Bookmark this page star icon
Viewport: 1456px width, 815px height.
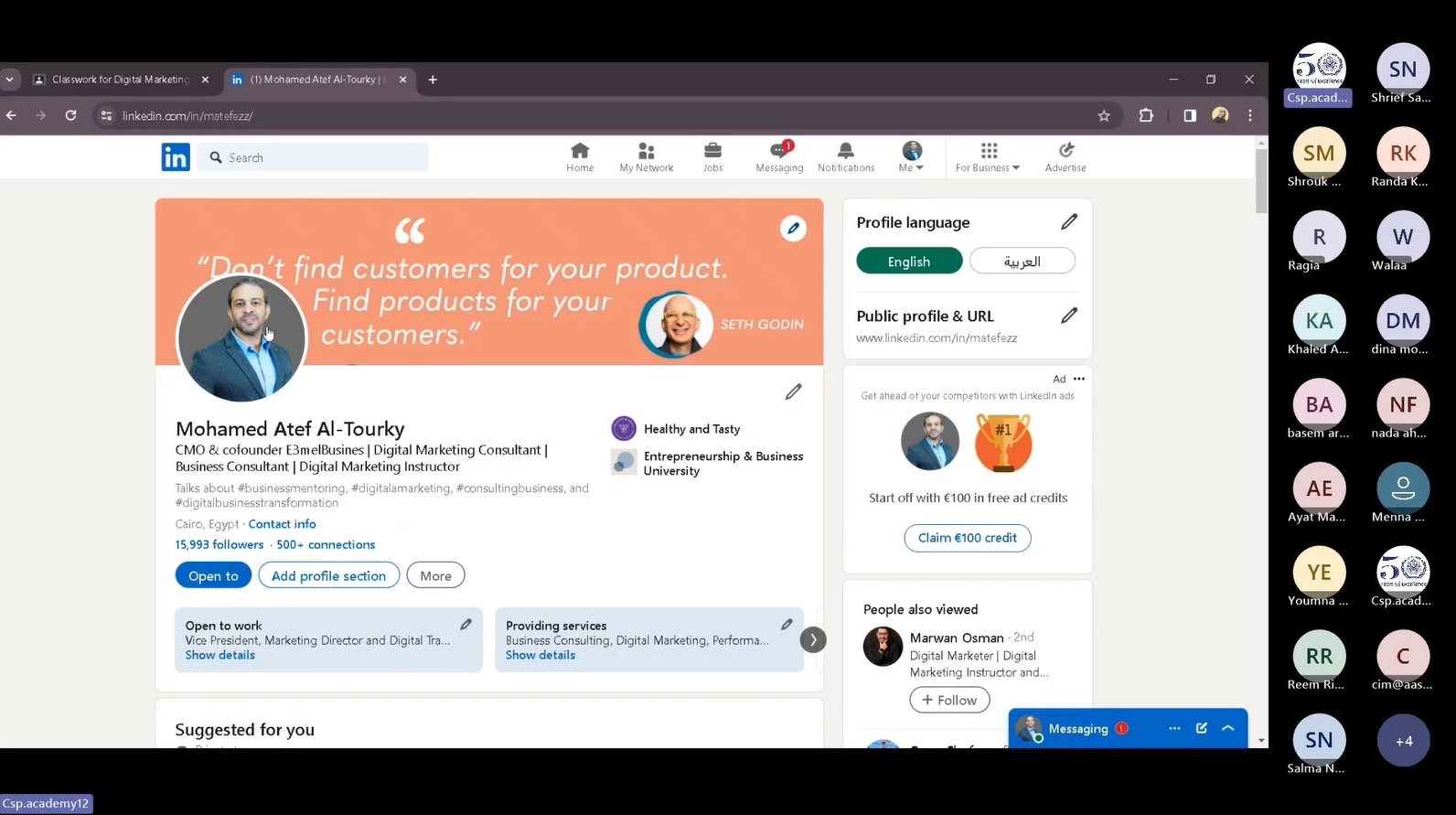click(1104, 115)
